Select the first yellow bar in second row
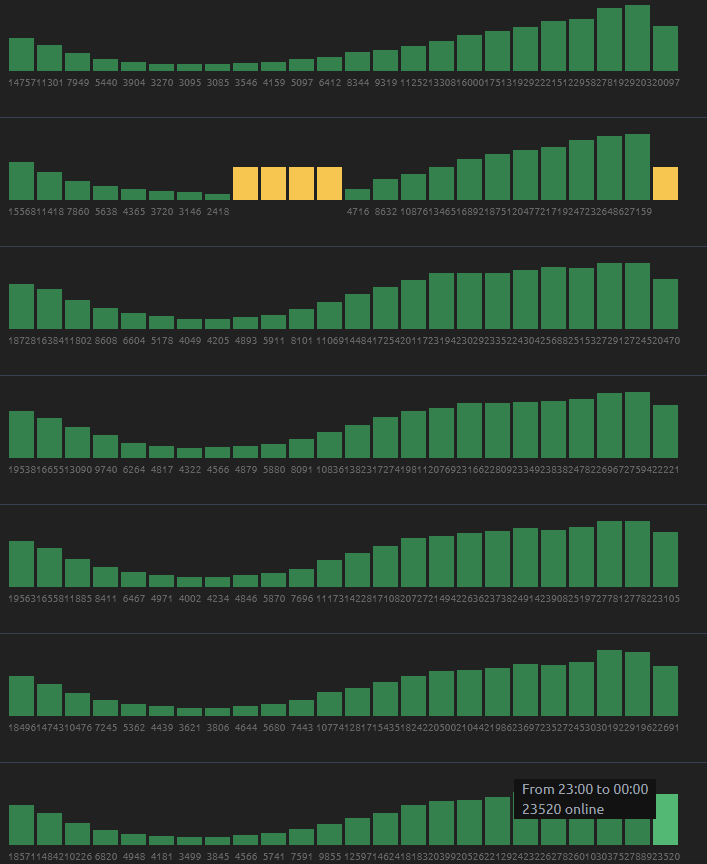This screenshot has width=707, height=864. [245, 183]
